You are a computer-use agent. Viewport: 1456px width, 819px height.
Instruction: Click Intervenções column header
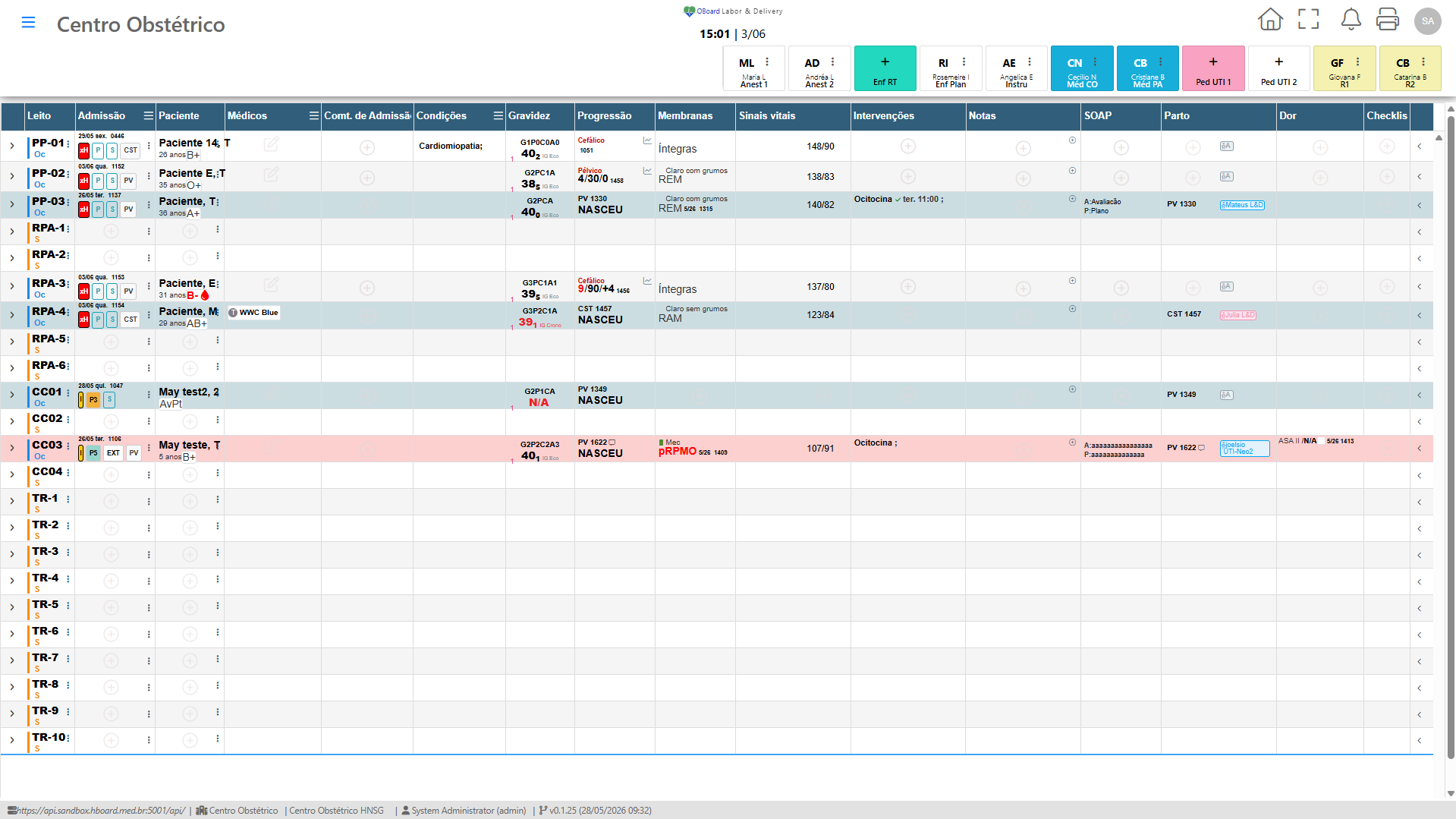click(883, 116)
